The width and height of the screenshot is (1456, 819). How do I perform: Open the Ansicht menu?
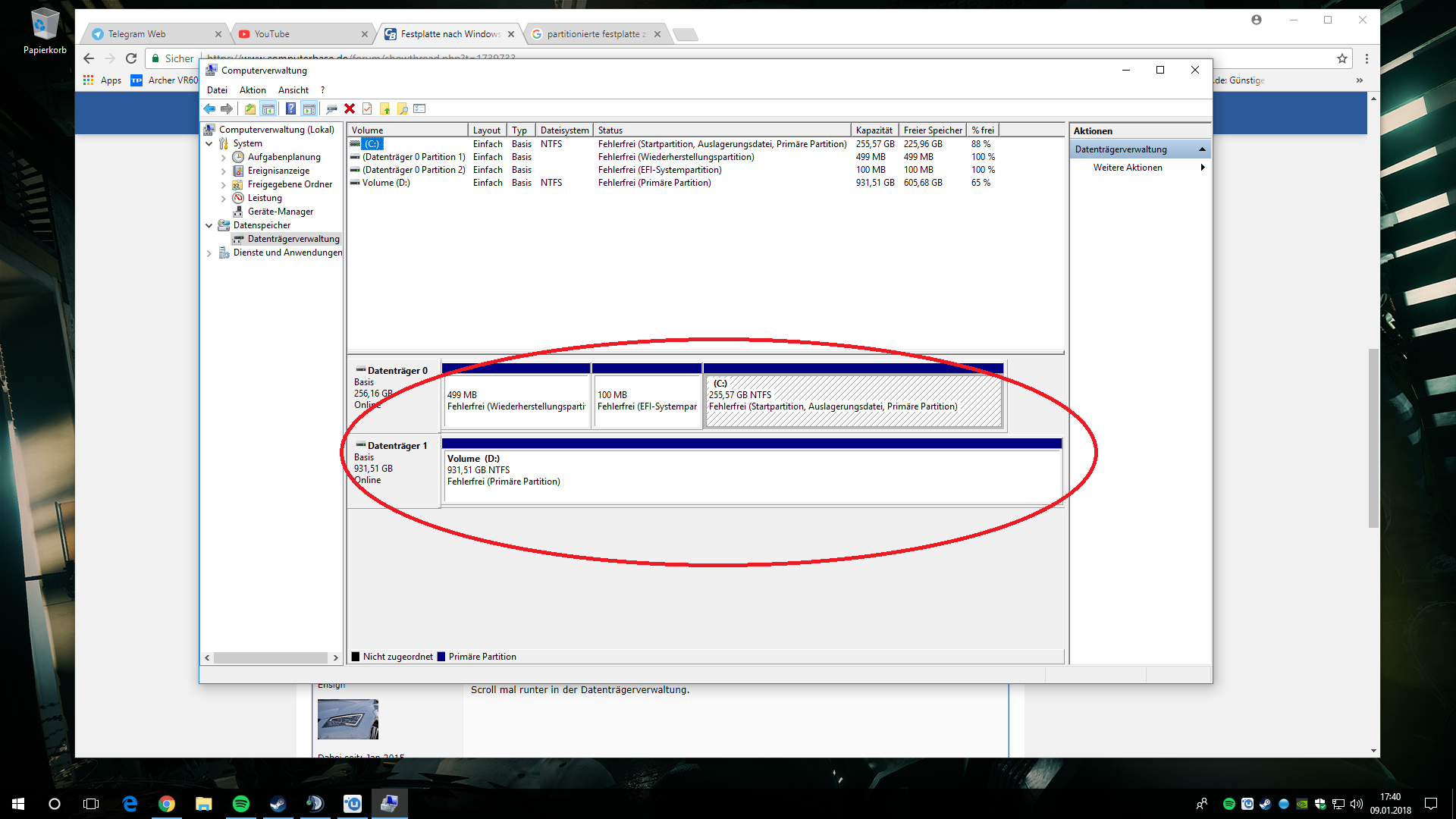click(293, 90)
